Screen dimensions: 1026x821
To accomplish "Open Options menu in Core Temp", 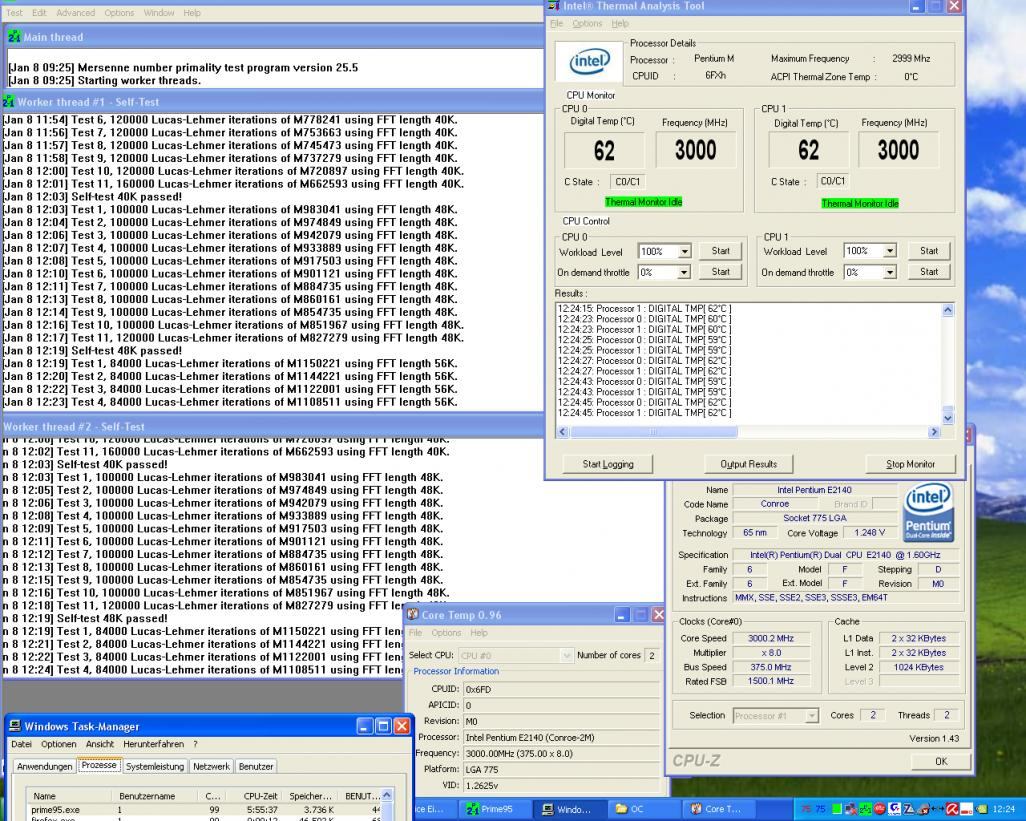I will click(446, 633).
